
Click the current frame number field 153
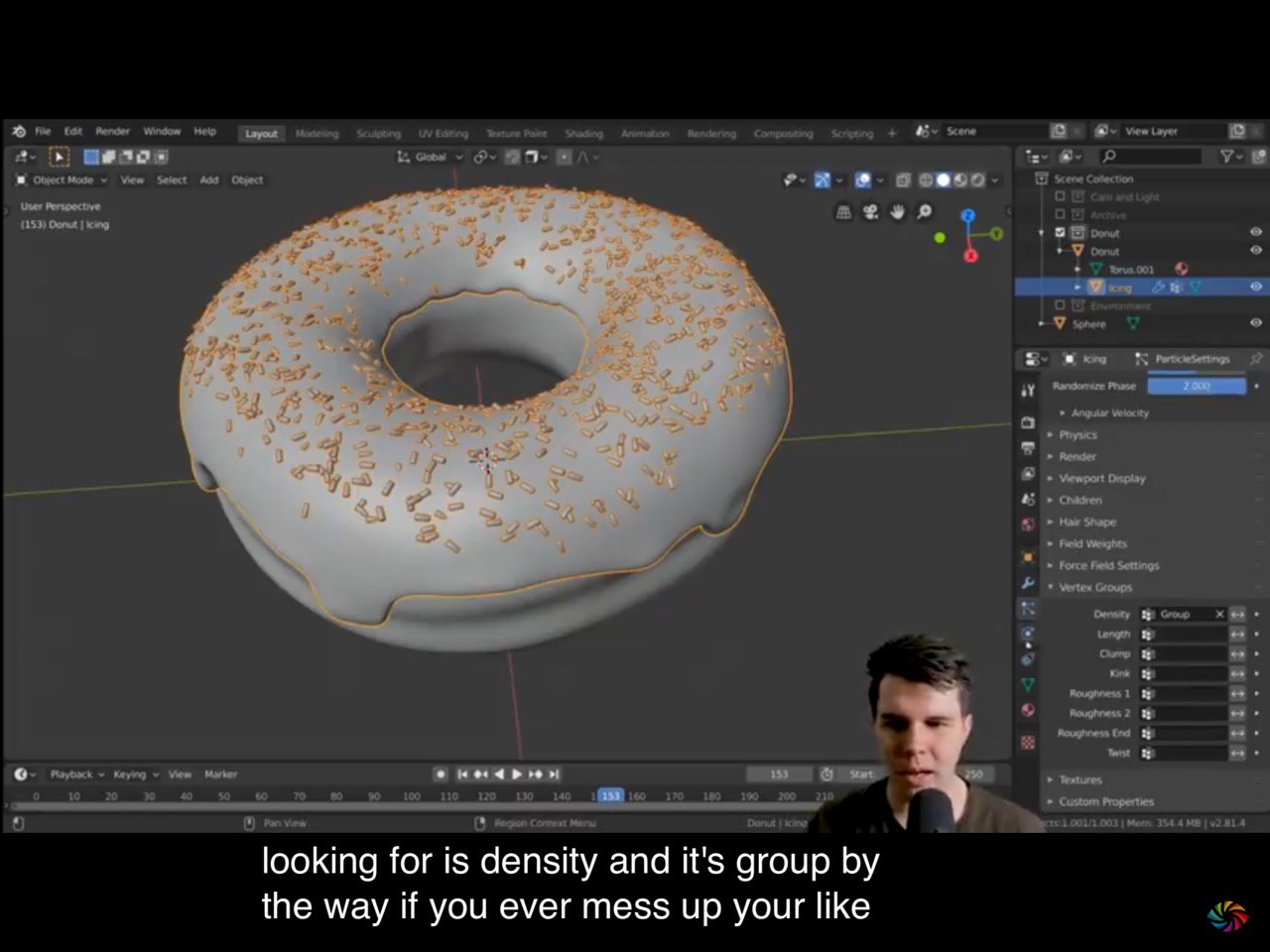pyautogui.click(x=779, y=774)
